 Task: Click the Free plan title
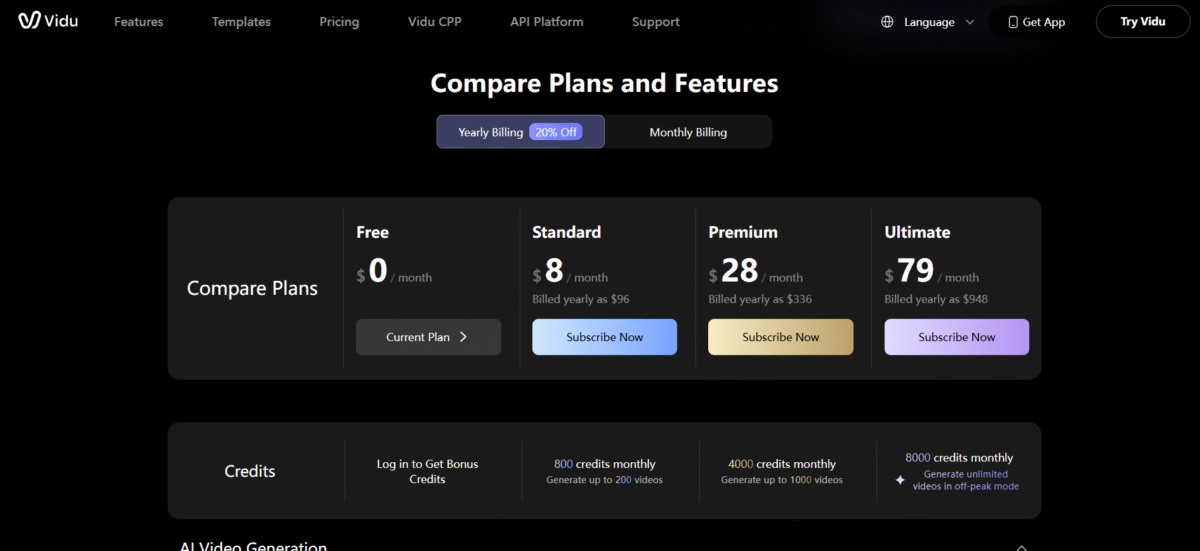coord(372,232)
